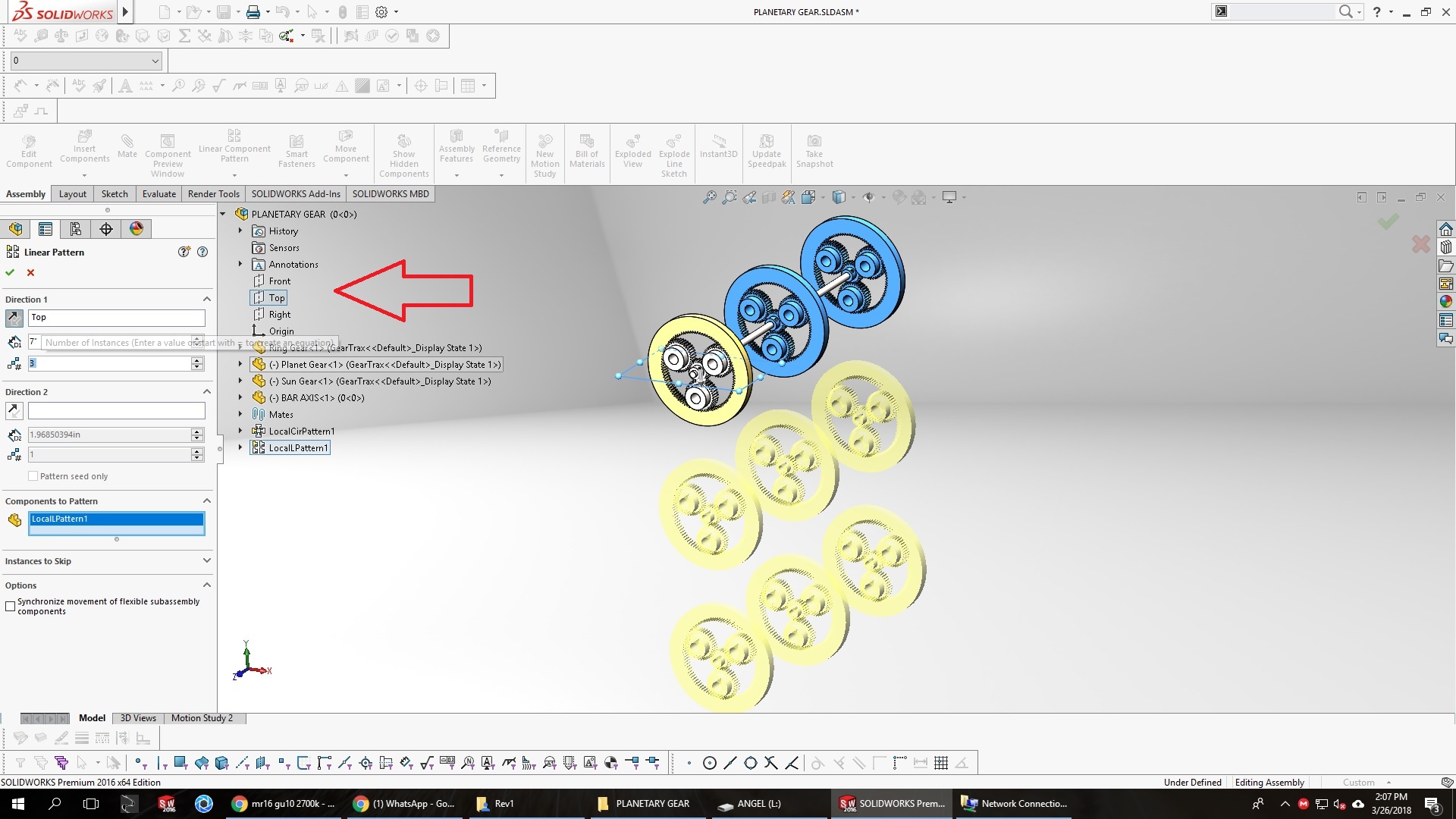Switch to the Evaluate tab
Screen dimensions: 1456x819
tap(158, 194)
